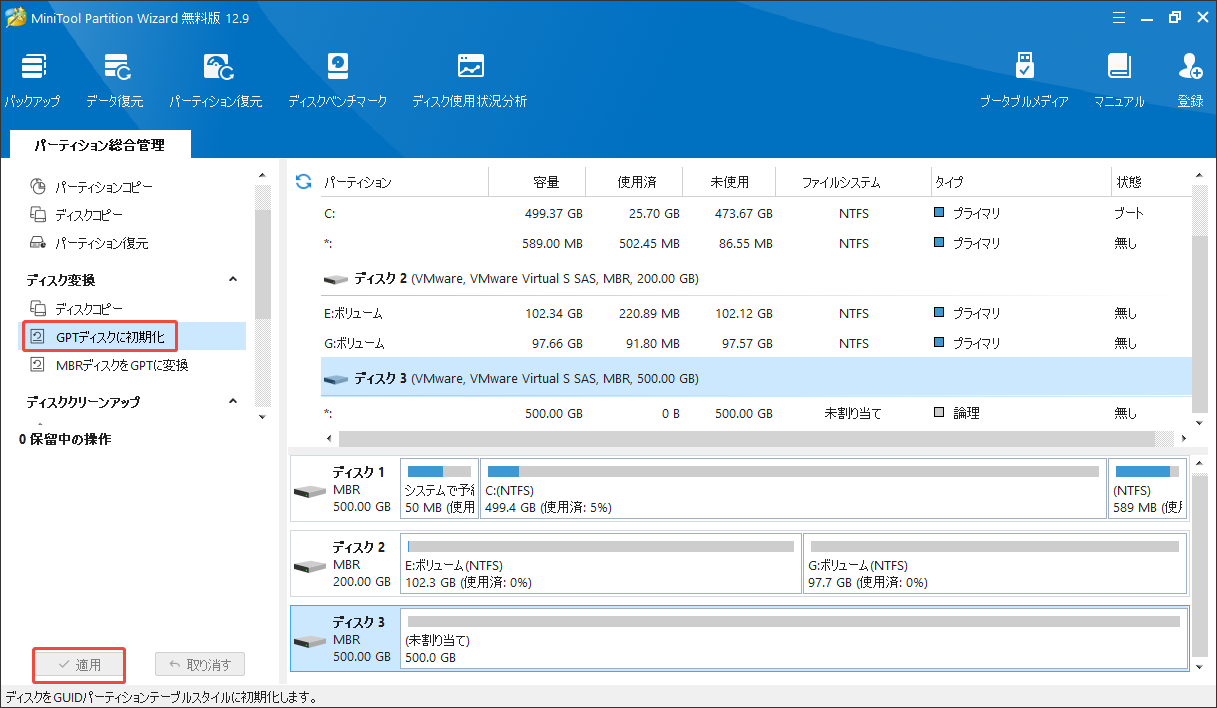Sort by 未使用 column header

(x=729, y=182)
